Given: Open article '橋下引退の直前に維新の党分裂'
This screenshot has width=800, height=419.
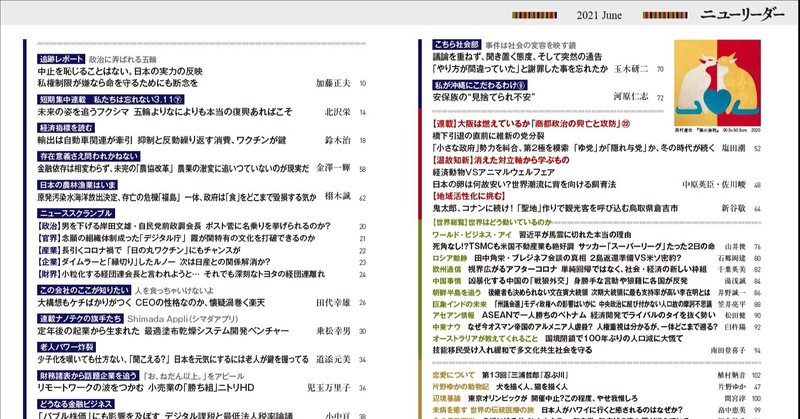Looking at the screenshot, I should click(x=488, y=136).
